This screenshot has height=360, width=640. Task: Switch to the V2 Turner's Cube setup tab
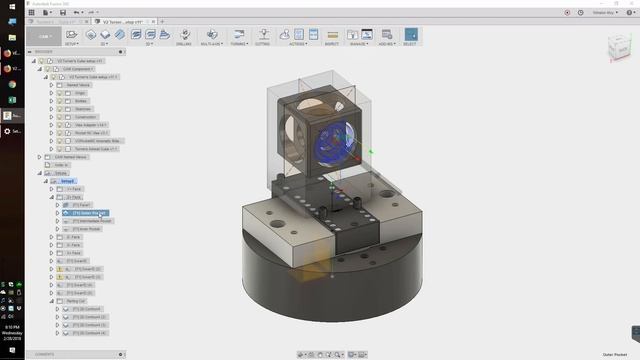[x=122, y=22]
